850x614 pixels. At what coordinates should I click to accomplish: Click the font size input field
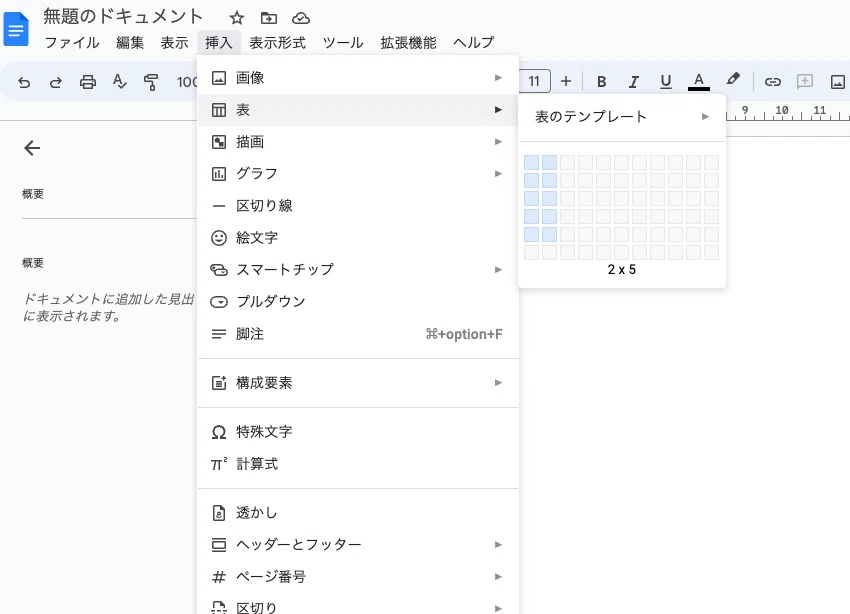535,81
